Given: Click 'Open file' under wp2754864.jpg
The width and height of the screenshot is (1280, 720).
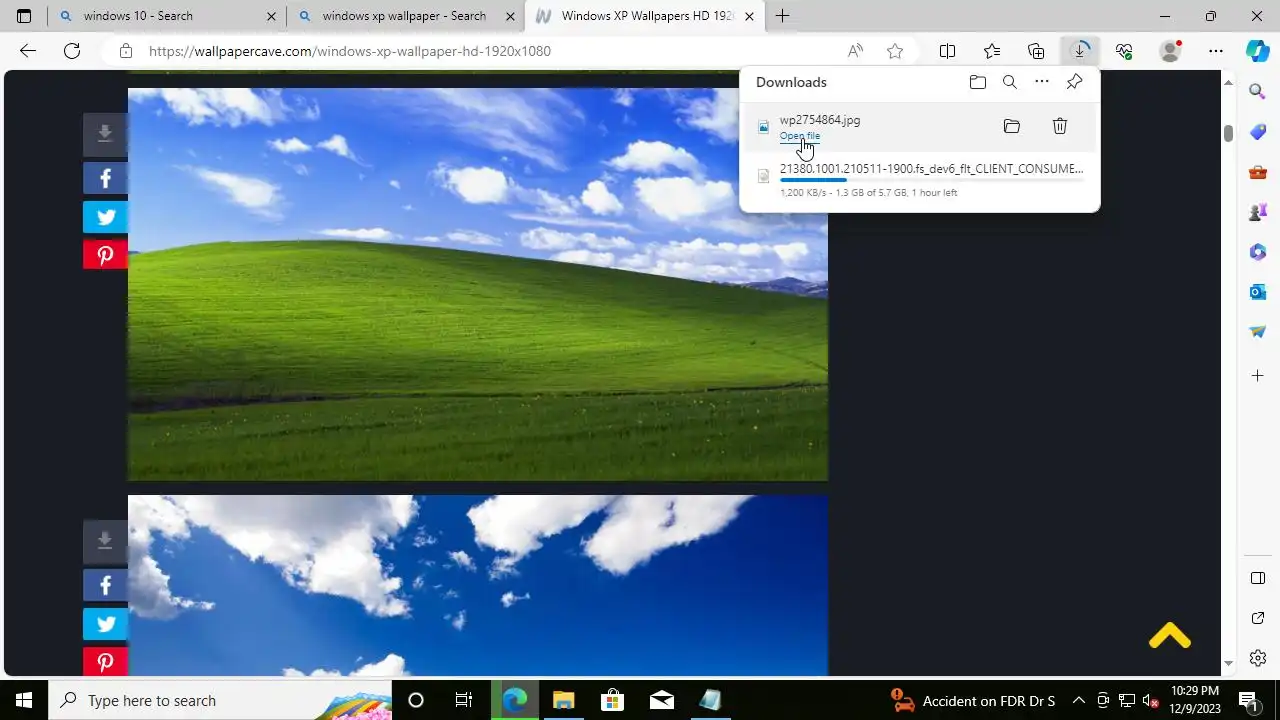Looking at the screenshot, I should tap(800, 136).
